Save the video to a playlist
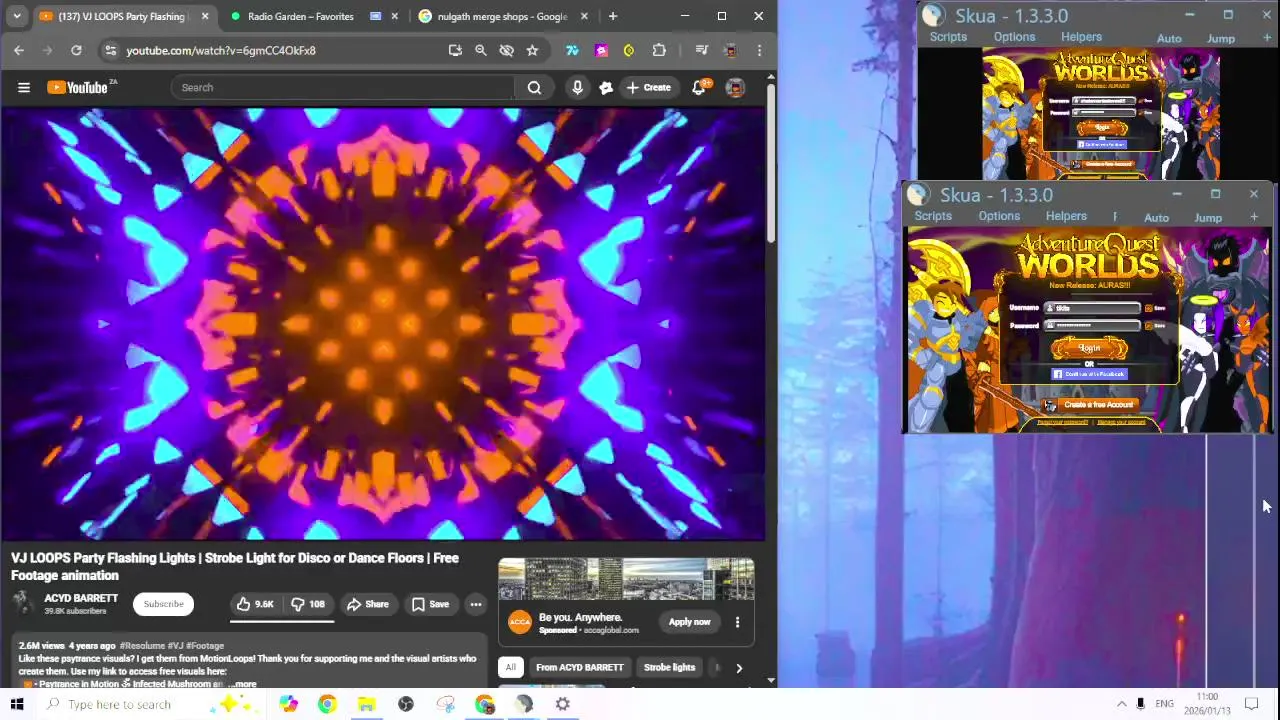This screenshot has width=1280, height=720. click(x=431, y=604)
